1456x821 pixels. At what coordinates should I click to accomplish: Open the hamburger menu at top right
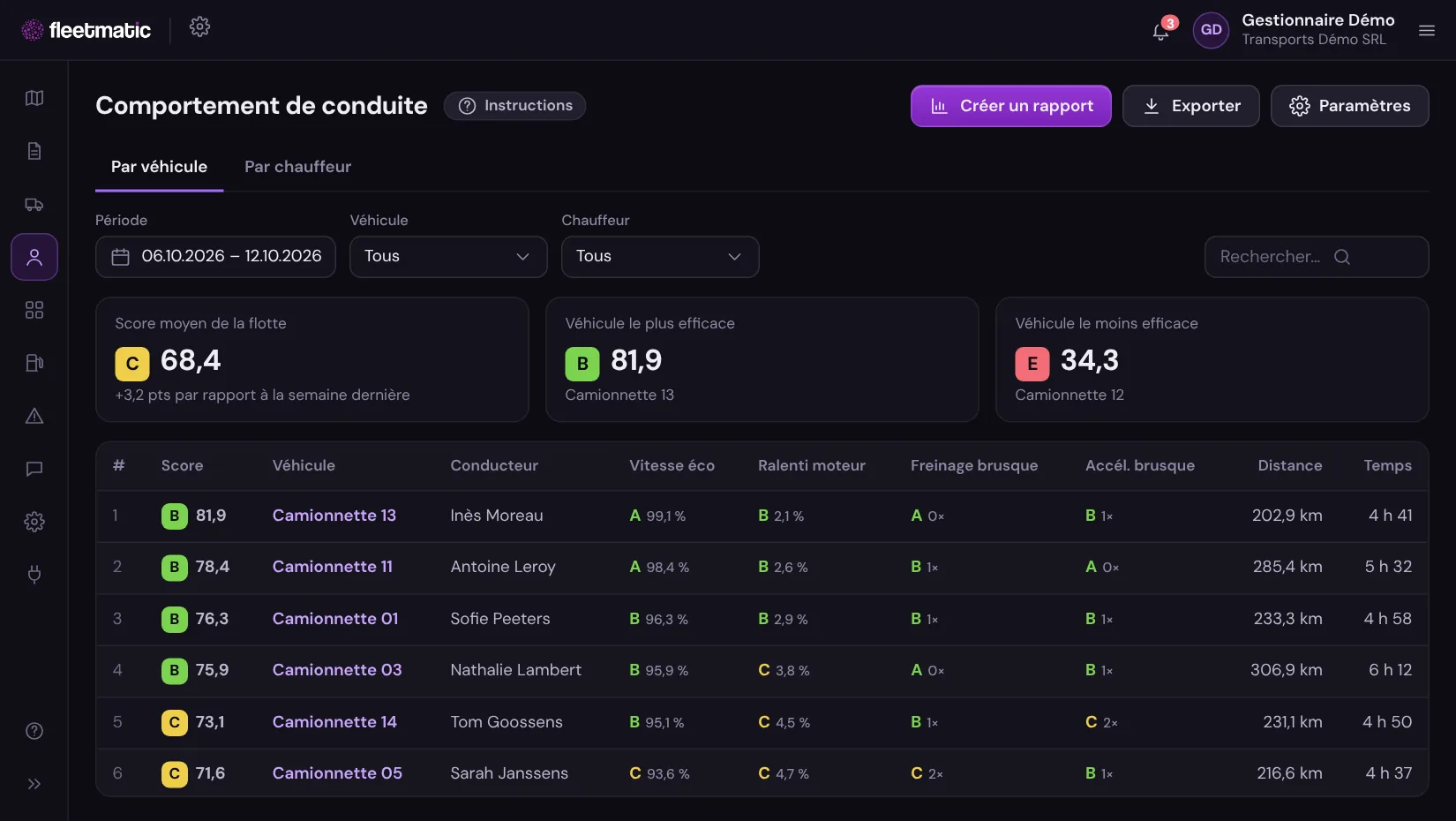coord(1427,31)
